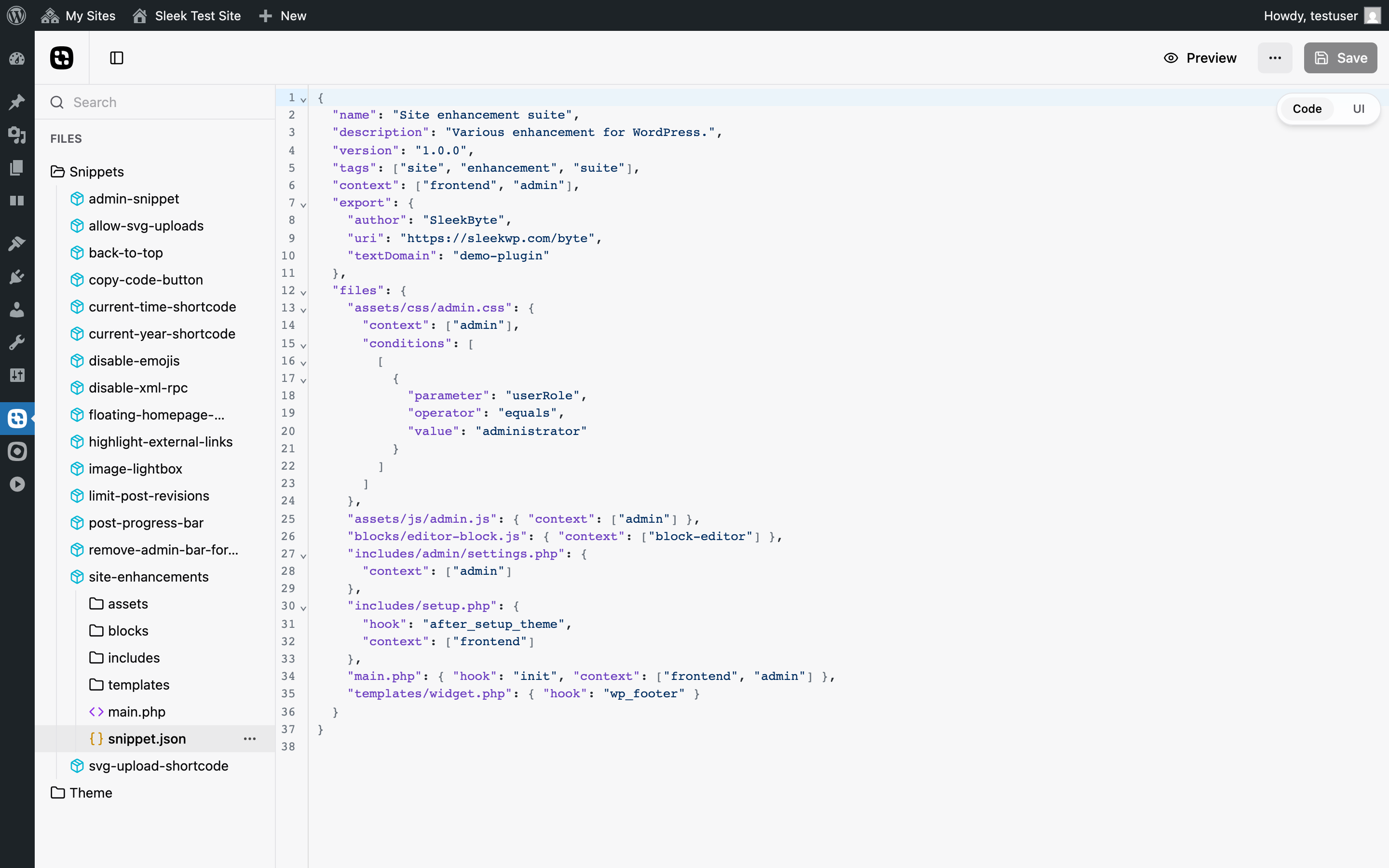Open My Sites in admin bar
Image resolution: width=1389 pixels, height=868 pixels.
pyautogui.click(x=78, y=15)
